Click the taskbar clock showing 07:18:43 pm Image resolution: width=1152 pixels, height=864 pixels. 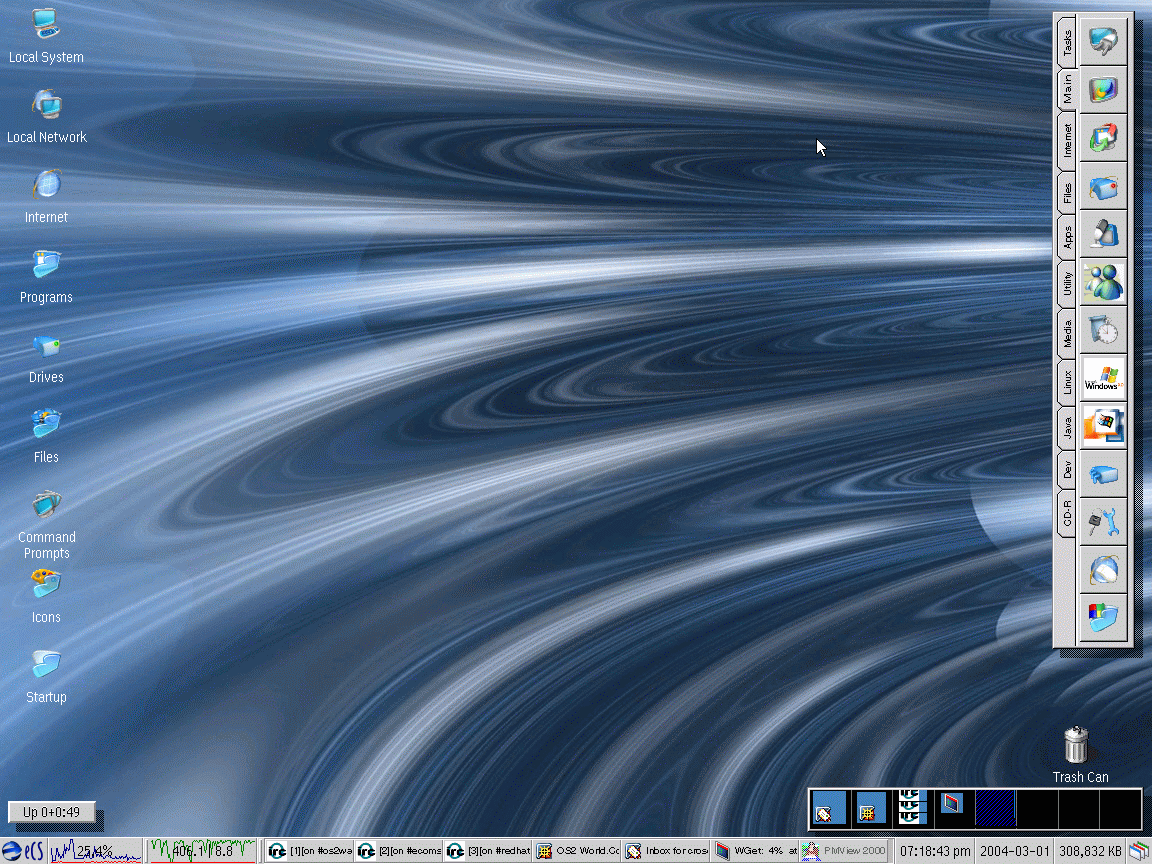(934, 851)
